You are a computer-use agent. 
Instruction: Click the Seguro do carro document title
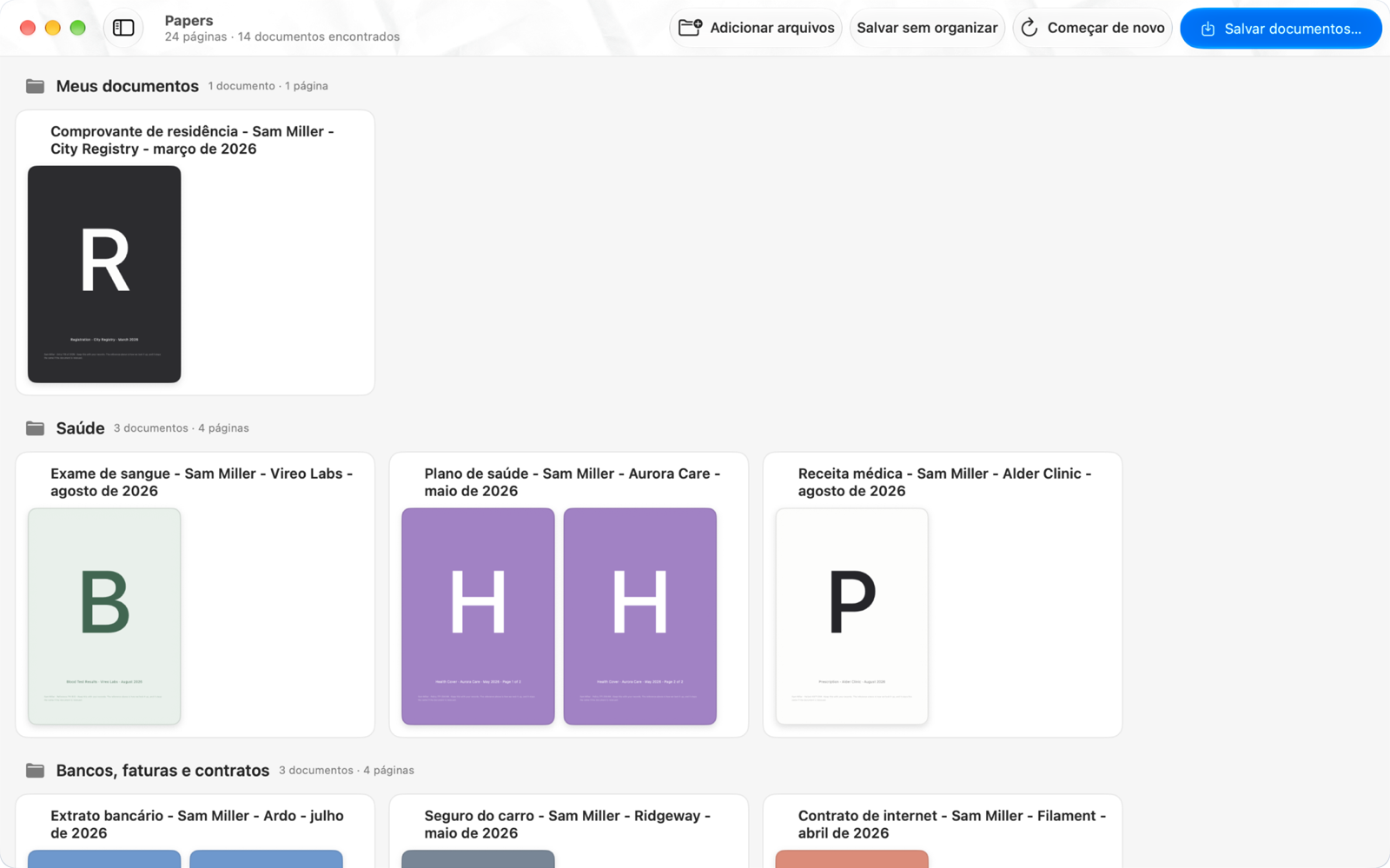coord(567,825)
